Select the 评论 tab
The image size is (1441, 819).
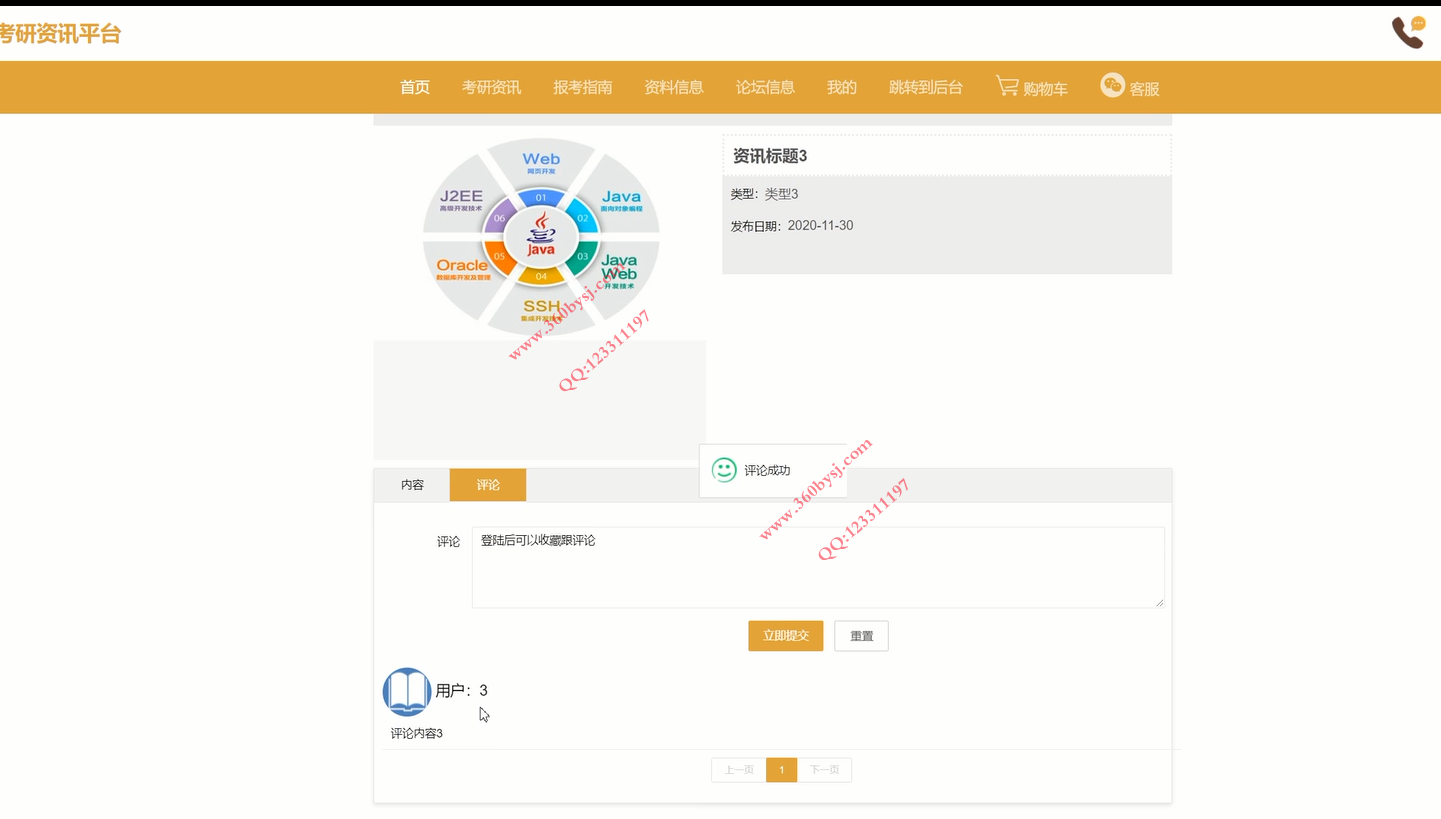point(488,485)
